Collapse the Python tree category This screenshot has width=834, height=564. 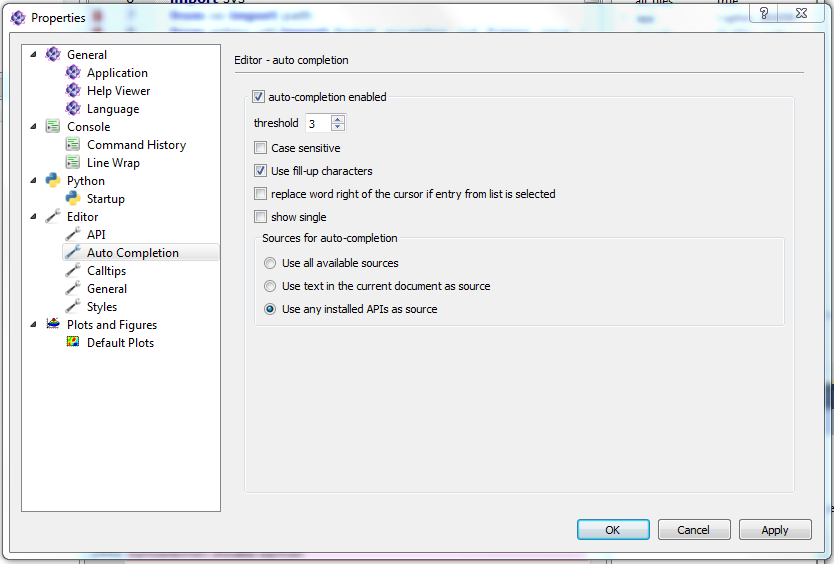point(34,180)
